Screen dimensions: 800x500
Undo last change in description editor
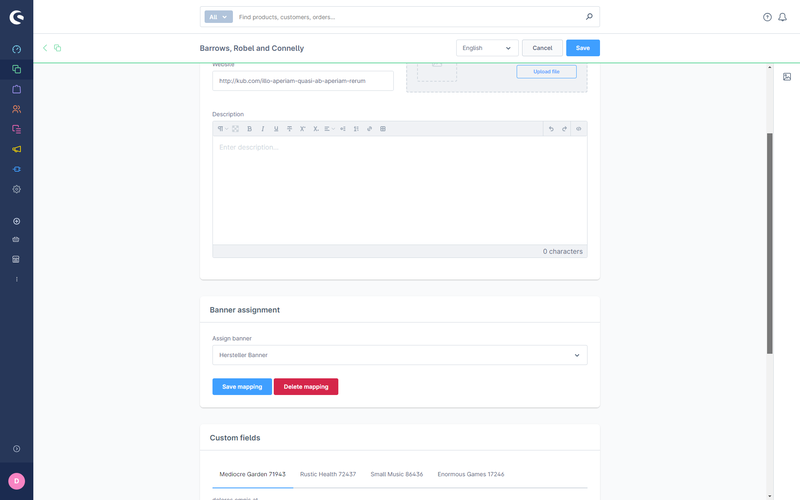click(551, 129)
